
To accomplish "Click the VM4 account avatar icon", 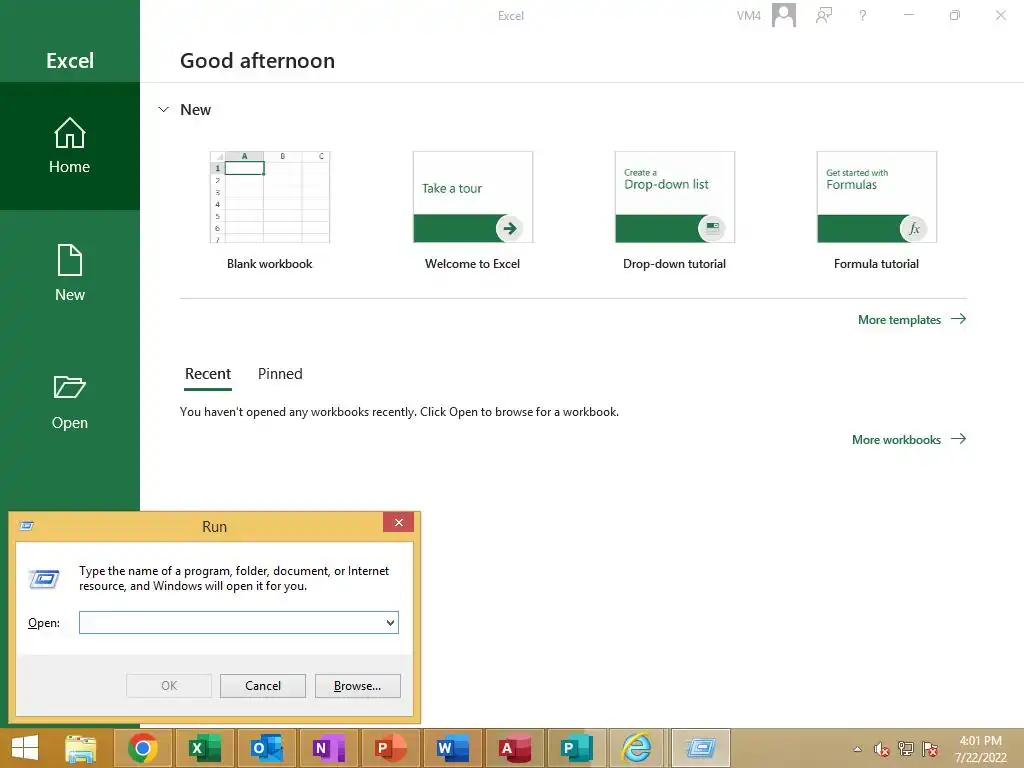I will (784, 15).
